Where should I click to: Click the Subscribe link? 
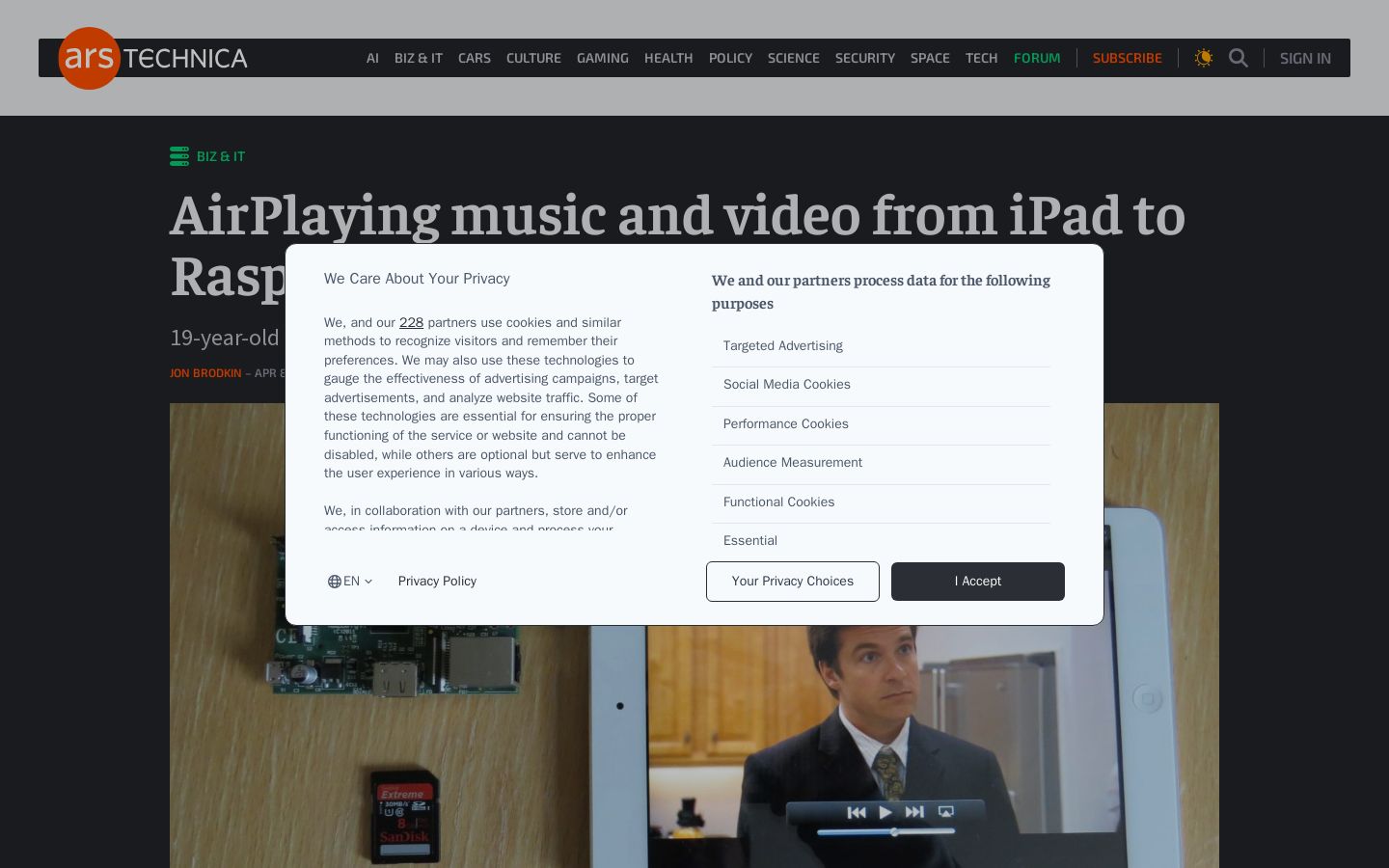point(1128,58)
